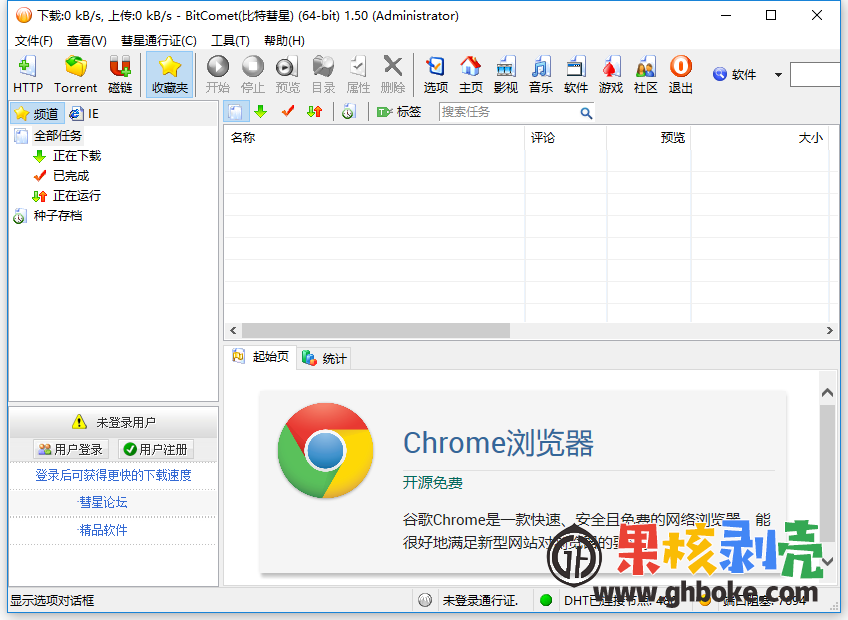Open the 软件 software toolbar icon
Screen dimensions: 848x620
click(575, 75)
